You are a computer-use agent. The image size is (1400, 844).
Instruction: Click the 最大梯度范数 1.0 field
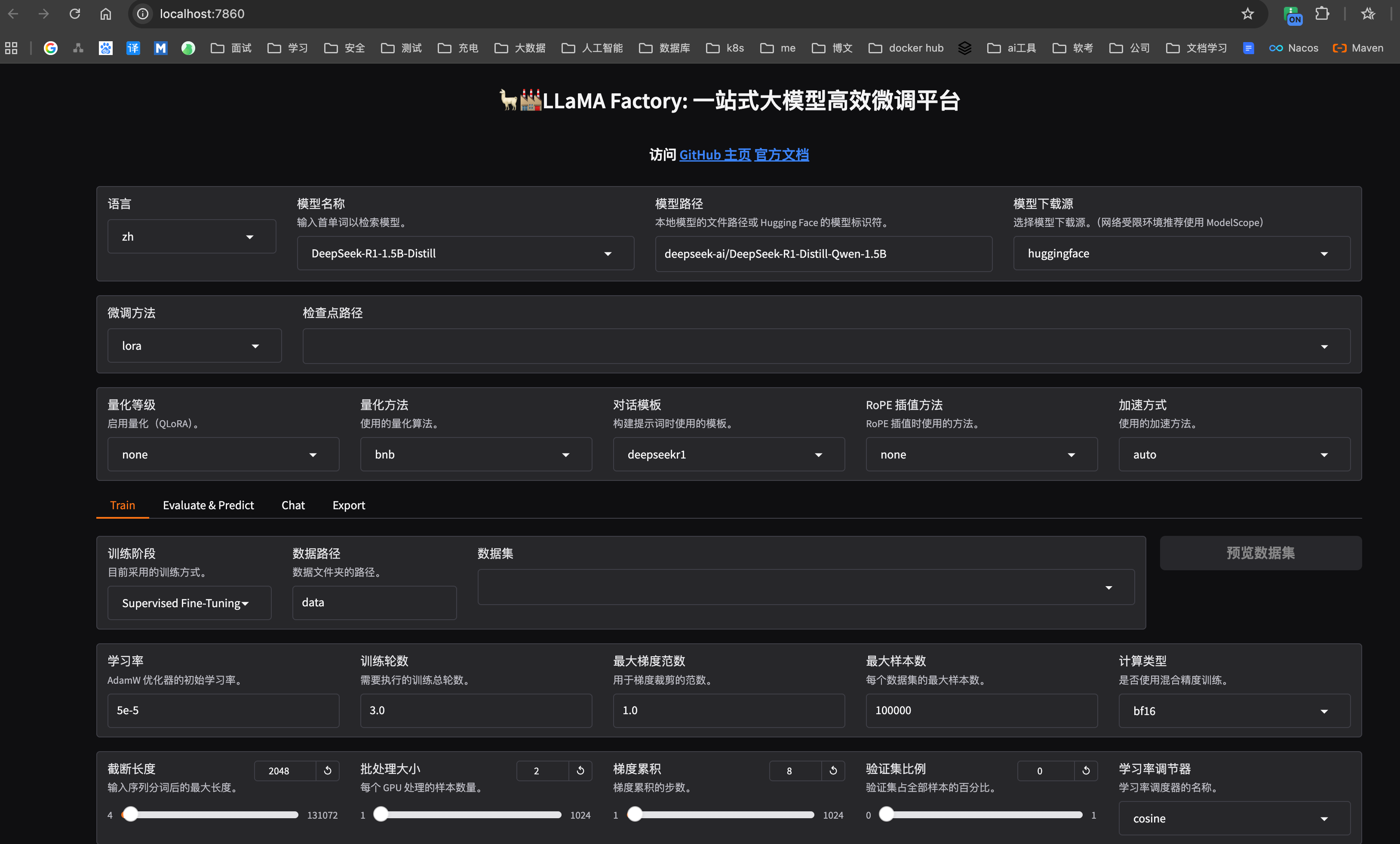point(729,710)
